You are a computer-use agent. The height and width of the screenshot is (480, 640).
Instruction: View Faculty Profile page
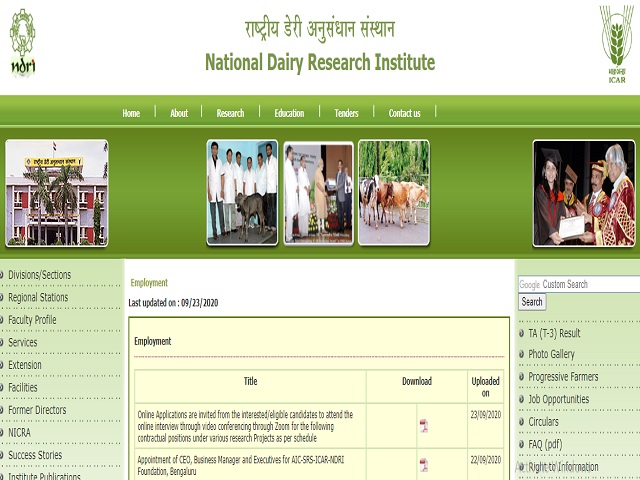(x=32, y=320)
